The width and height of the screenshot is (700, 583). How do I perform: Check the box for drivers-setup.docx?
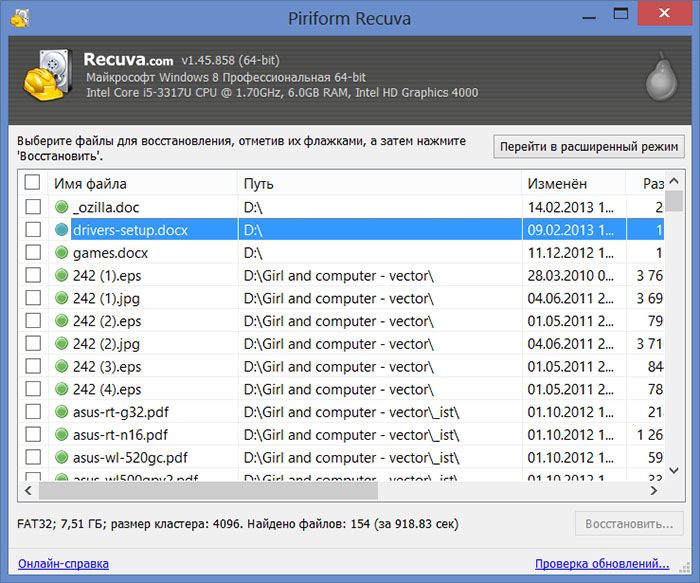pos(33,230)
